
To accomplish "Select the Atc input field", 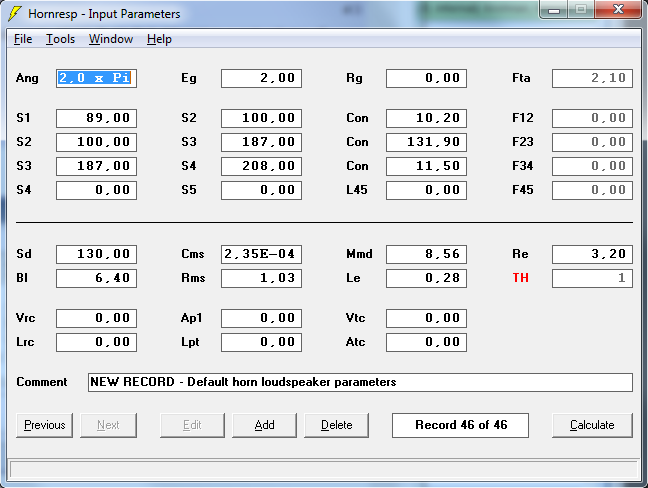I will click(426, 342).
